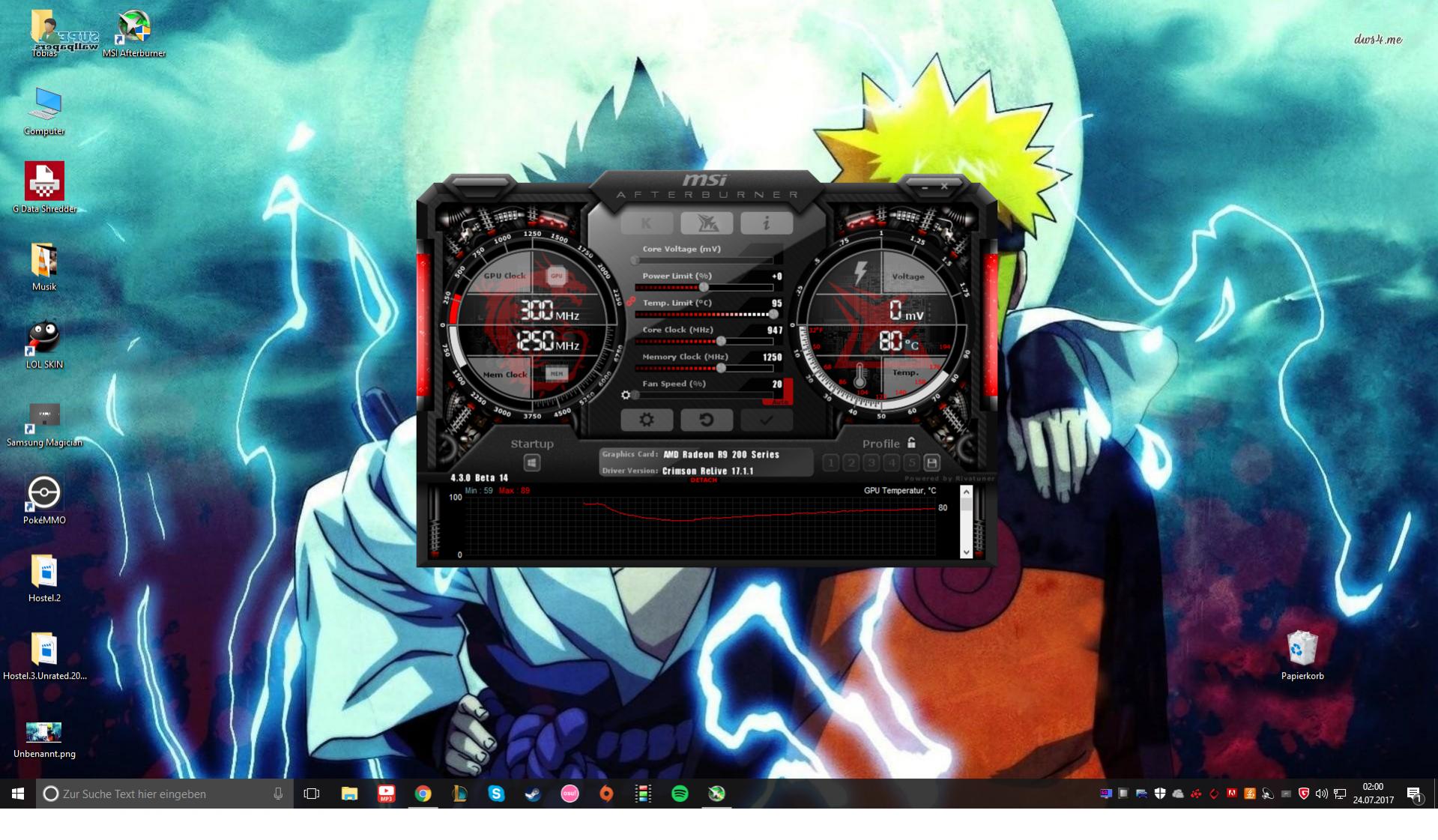Open the system information i button
This screenshot has width=1438, height=840.
766,223
